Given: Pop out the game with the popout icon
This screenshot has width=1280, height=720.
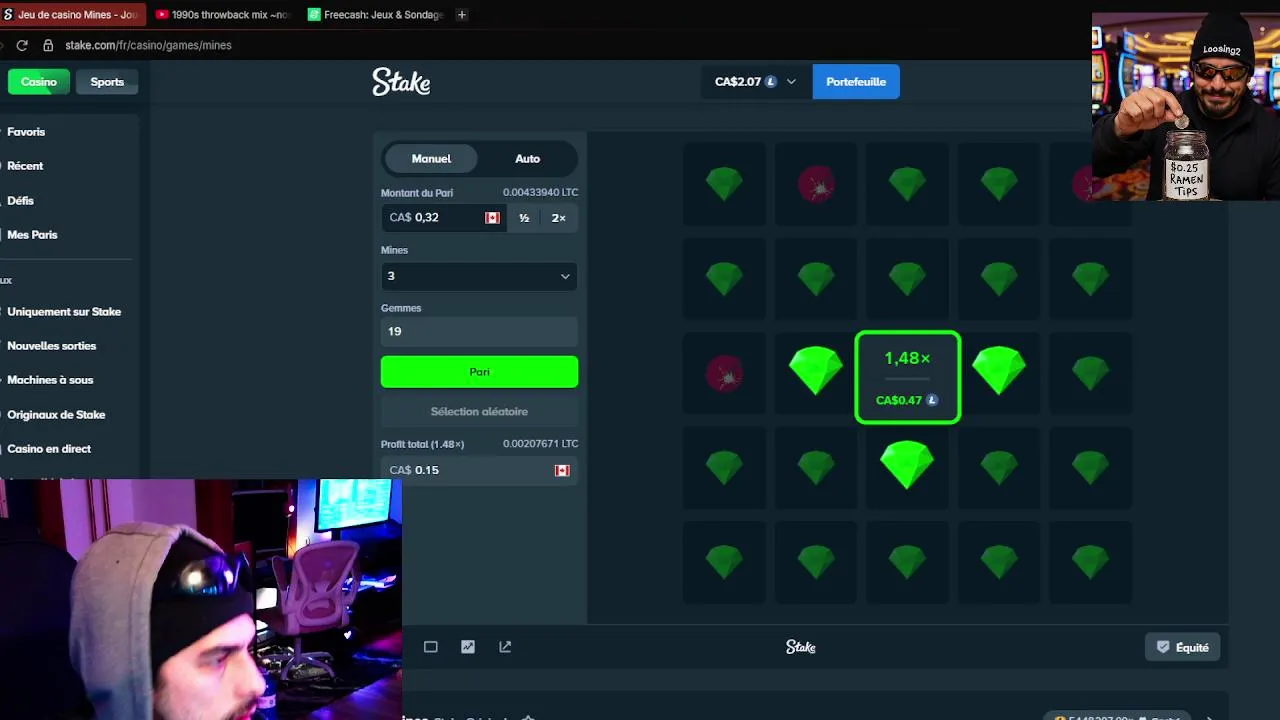Looking at the screenshot, I should coord(505,647).
